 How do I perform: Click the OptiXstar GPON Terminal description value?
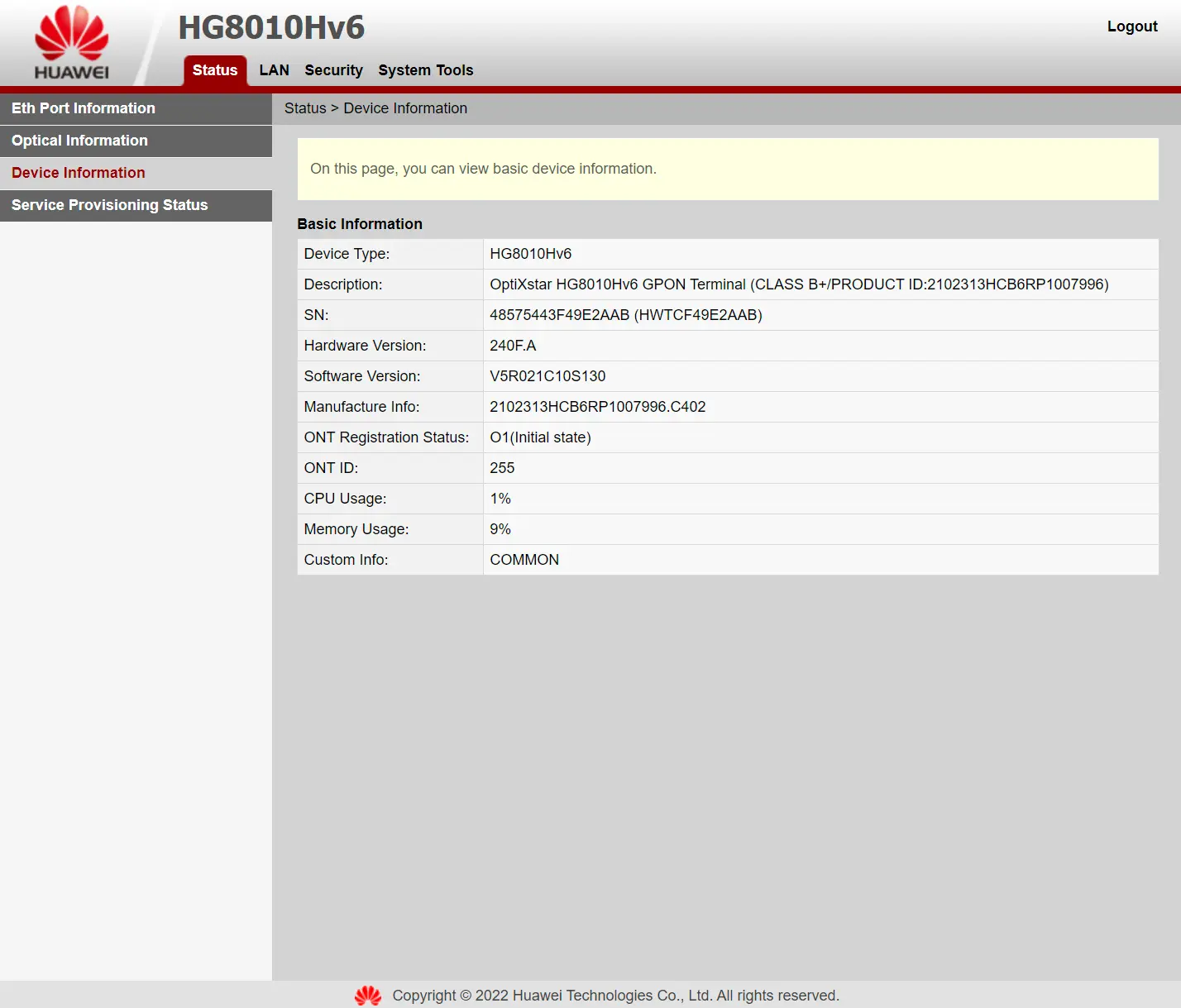799,284
